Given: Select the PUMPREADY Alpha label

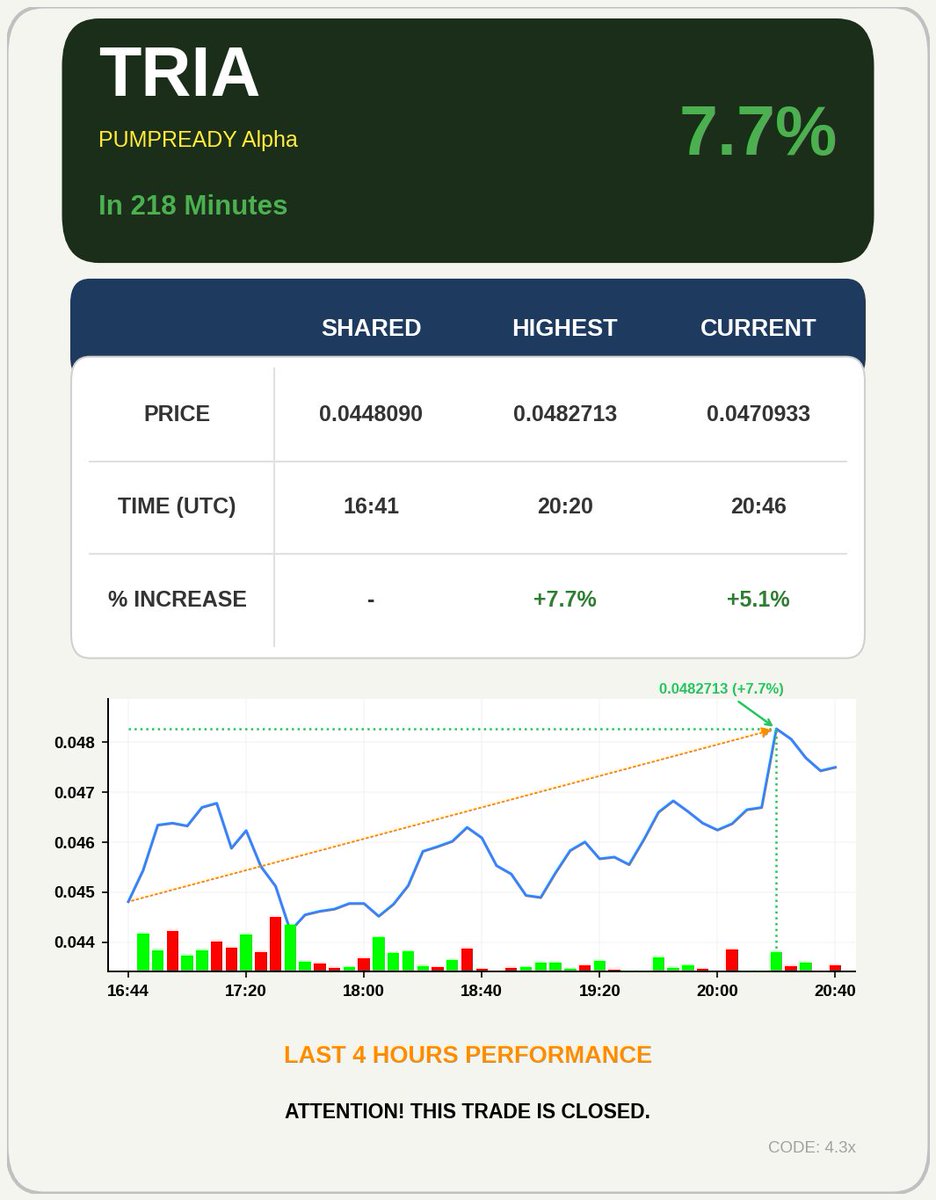Looking at the screenshot, I should point(198,139).
